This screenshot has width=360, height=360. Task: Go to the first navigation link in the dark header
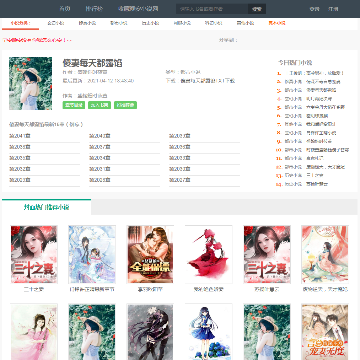tap(65, 9)
